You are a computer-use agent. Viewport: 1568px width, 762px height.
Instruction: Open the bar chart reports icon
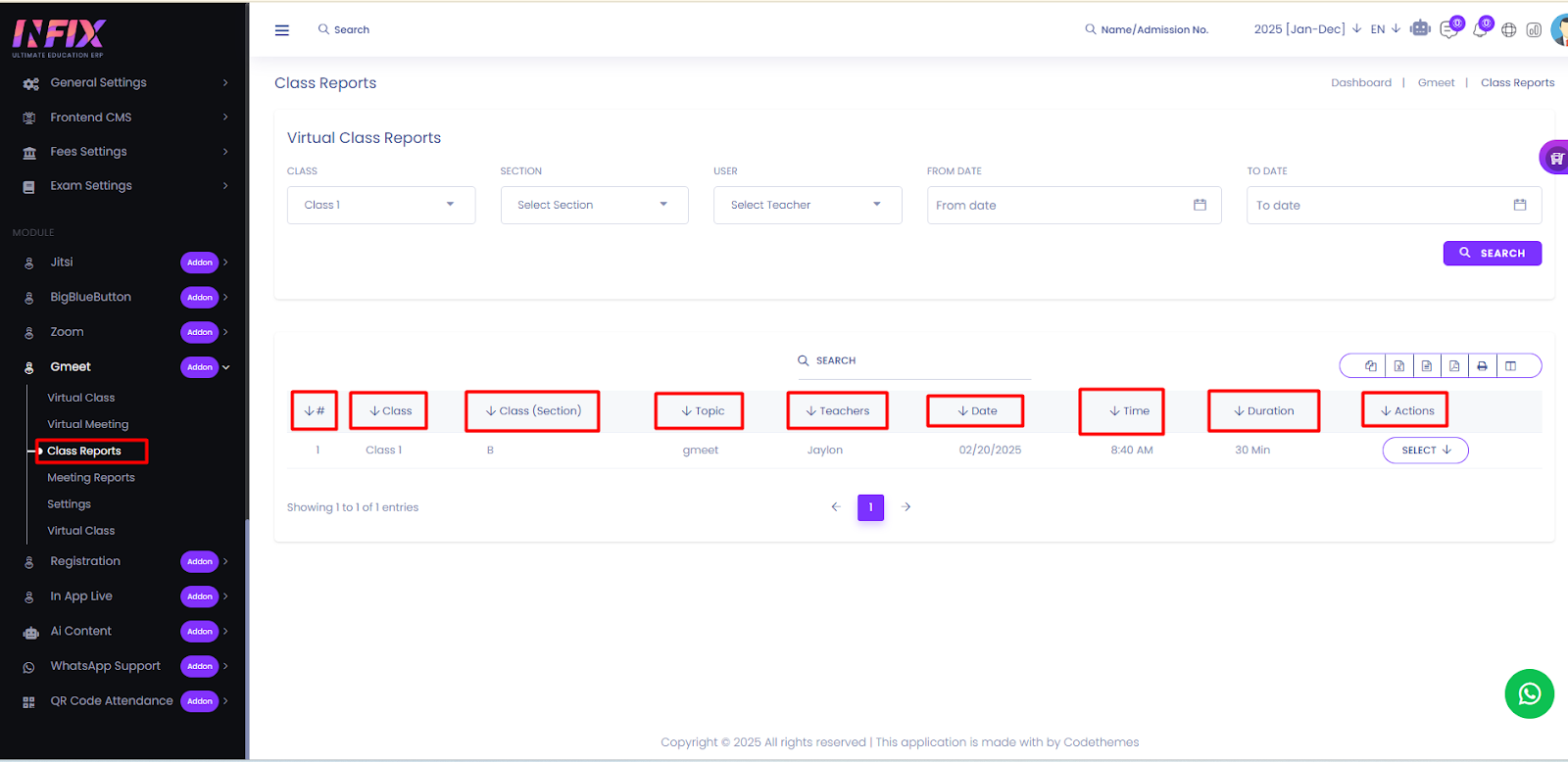point(1534,30)
